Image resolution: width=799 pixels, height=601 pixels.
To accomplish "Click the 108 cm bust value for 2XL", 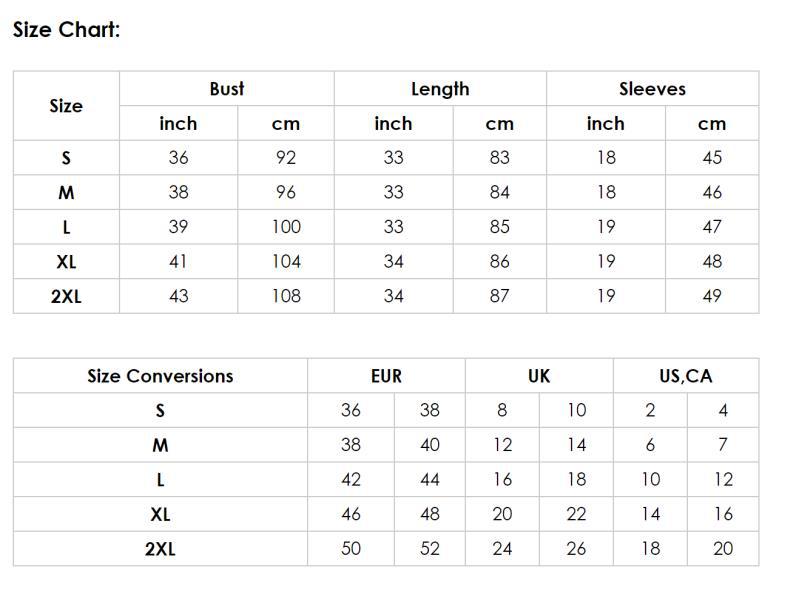I will [x=286, y=296].
